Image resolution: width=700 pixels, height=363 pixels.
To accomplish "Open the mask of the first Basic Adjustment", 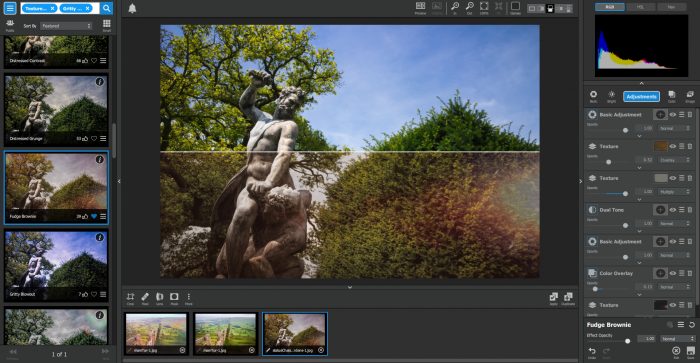I will [x=660, y=115].
